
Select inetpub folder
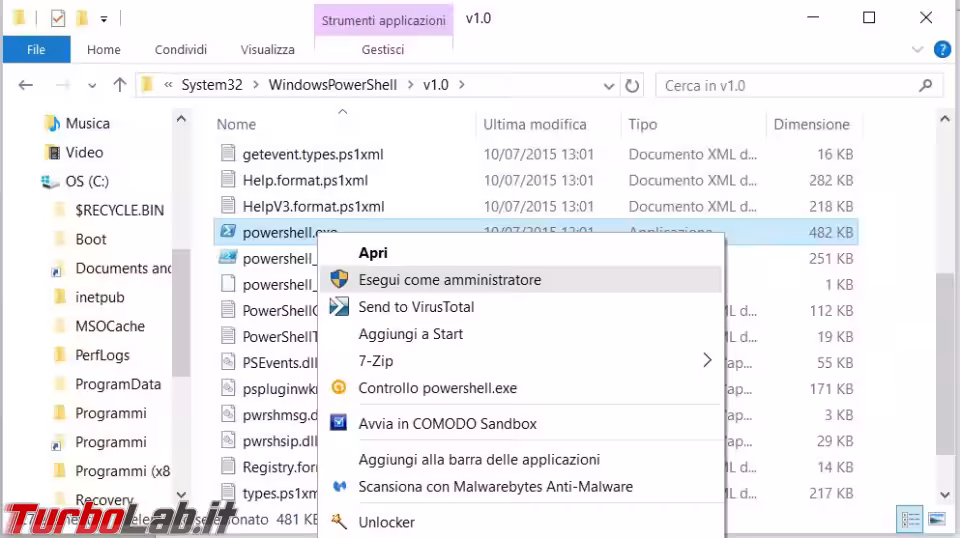tap(100, 297)
